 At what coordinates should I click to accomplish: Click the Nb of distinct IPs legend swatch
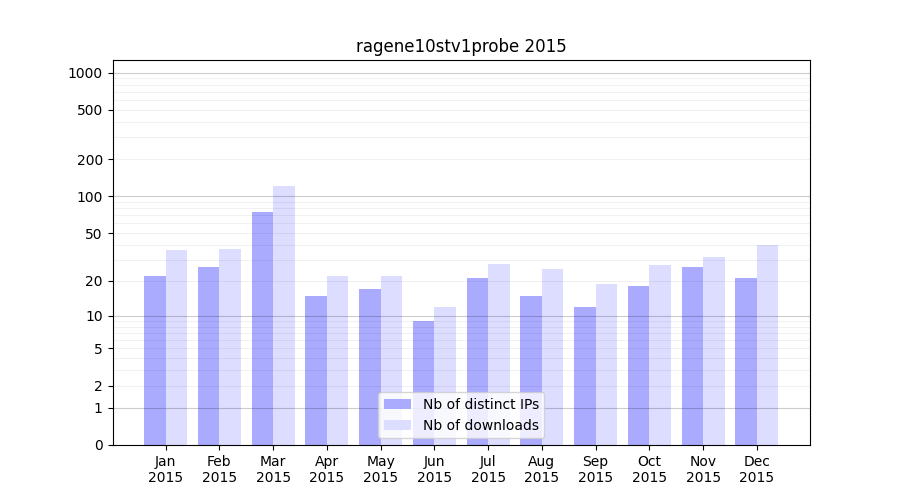[397, 404]
